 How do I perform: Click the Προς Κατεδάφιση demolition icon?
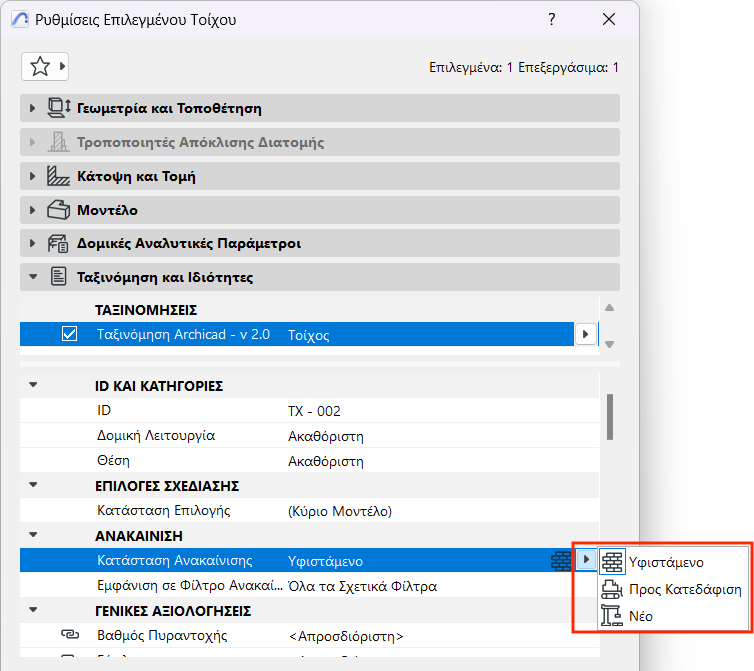(x=612, y=589)
